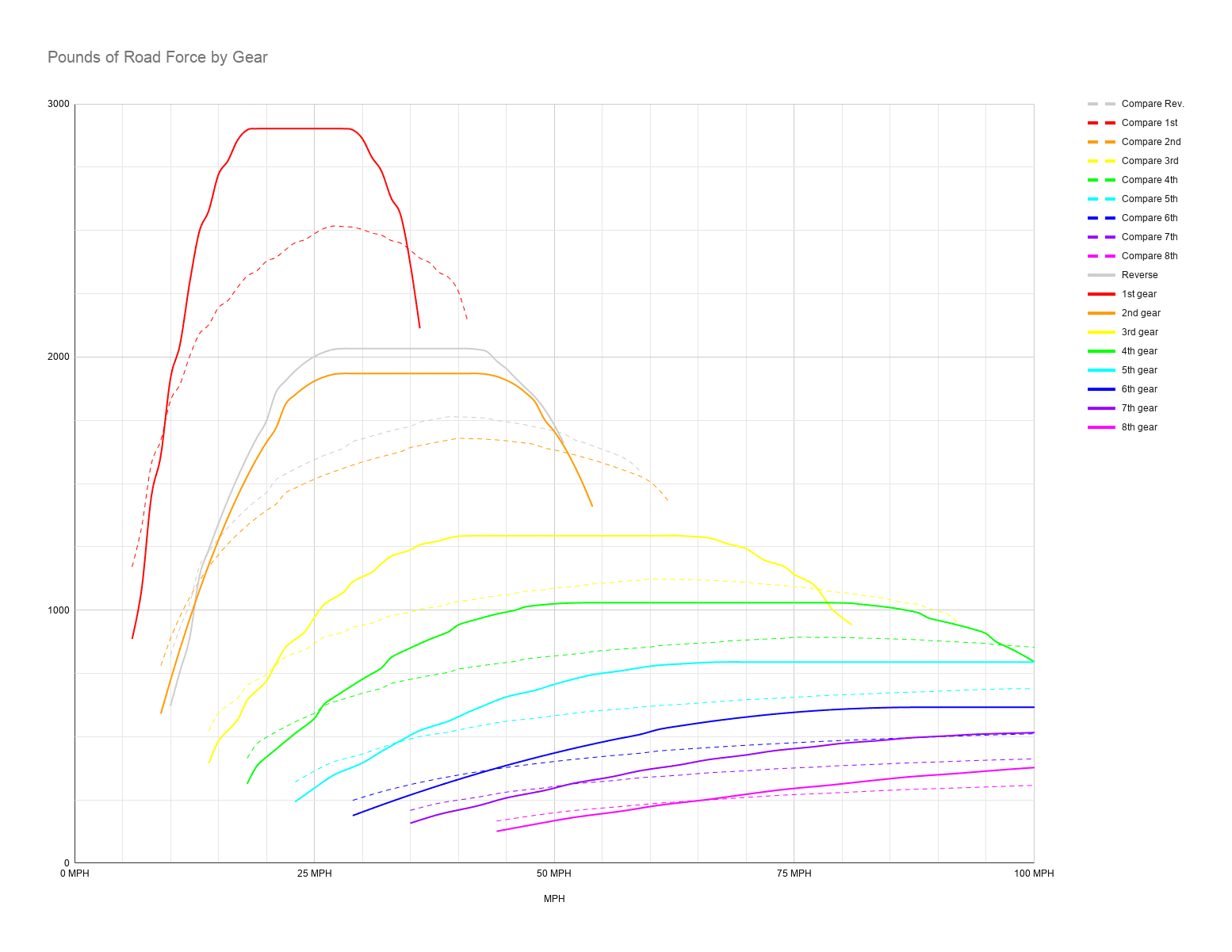The width and height of the screenshot is (1232, 952).
Task: Click the orange dashed swatch beside Compare 2nd
Action: pyautogui.click(x=1101, y=142)
